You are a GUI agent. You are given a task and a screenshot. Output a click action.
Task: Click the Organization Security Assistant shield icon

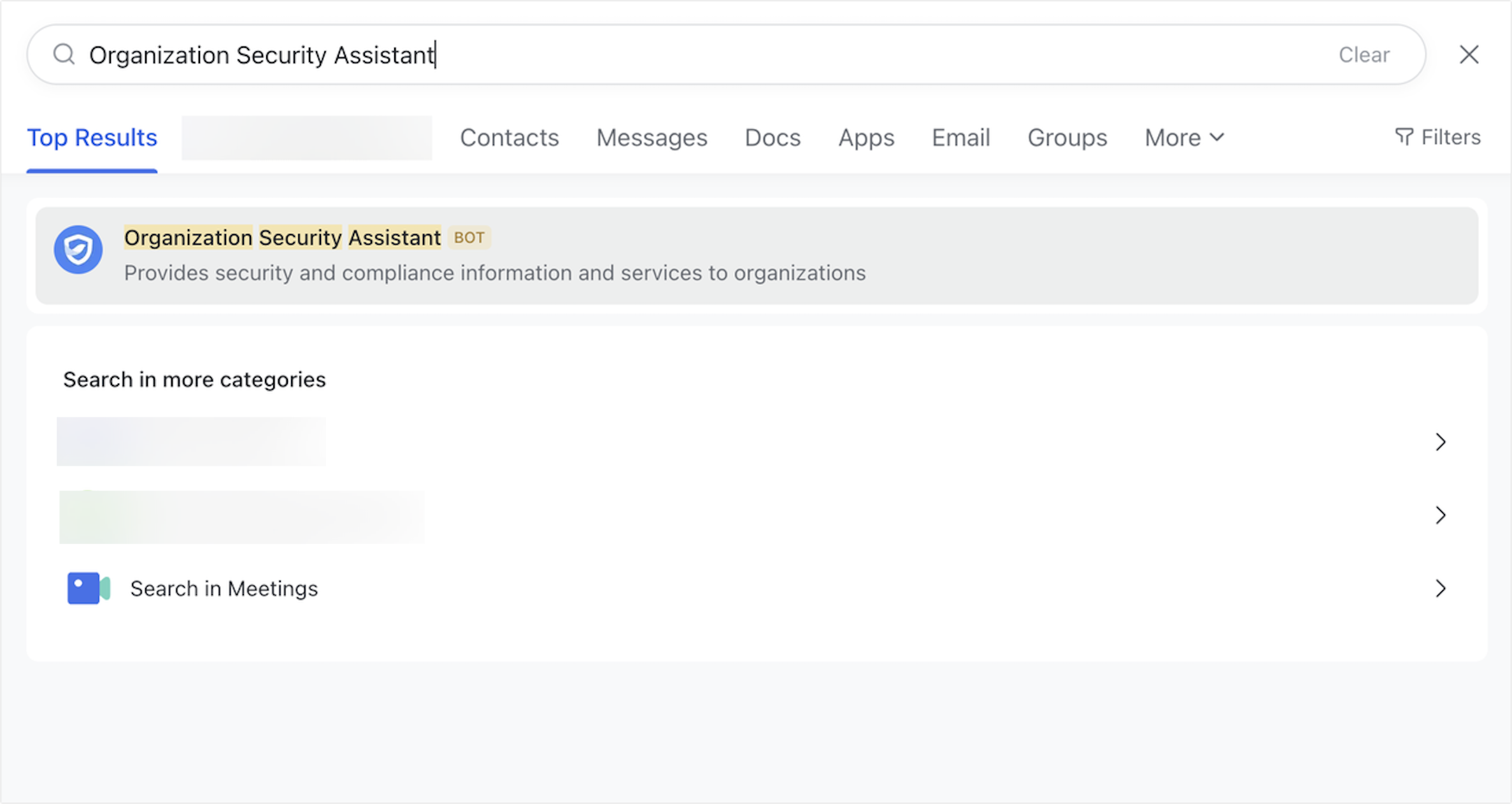coord(78,250)
